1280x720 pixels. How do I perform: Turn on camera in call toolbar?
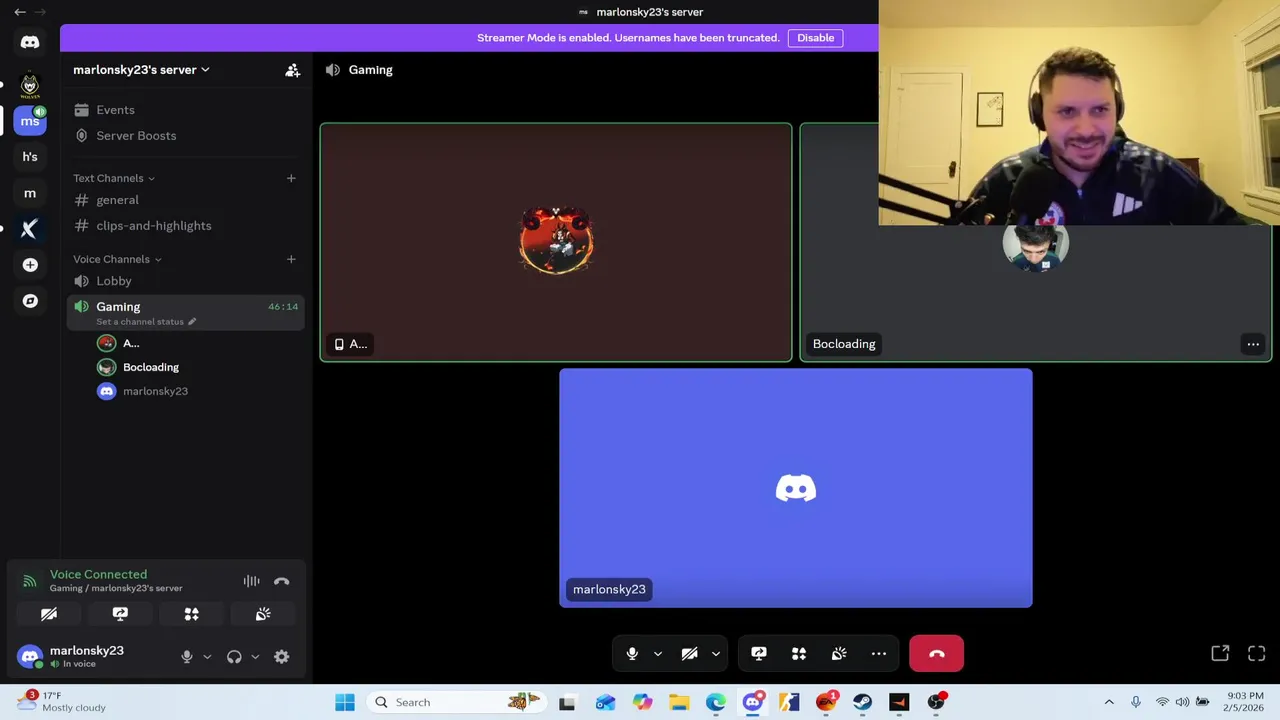coord(689,654)
